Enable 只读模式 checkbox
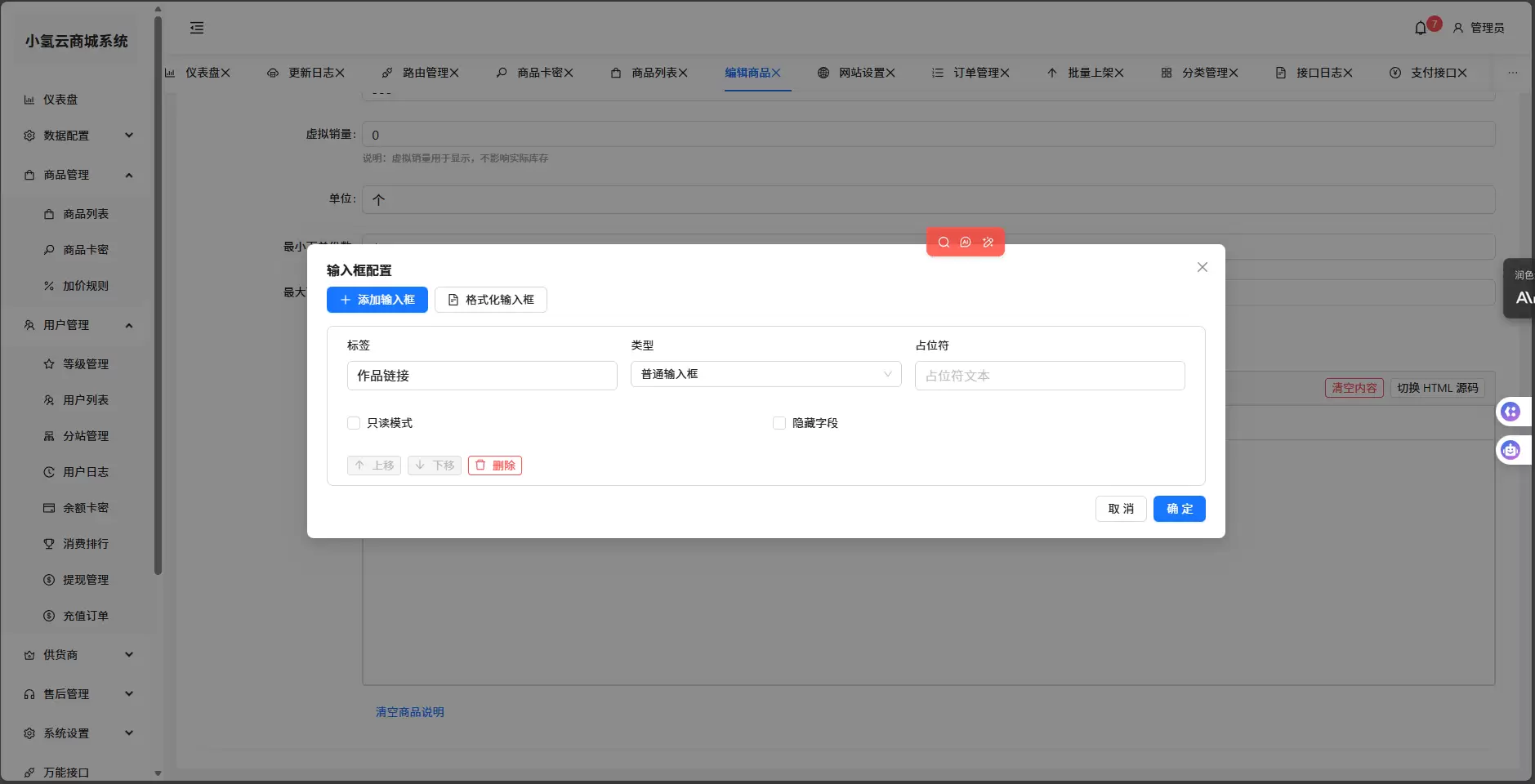 tap(354, 423)
